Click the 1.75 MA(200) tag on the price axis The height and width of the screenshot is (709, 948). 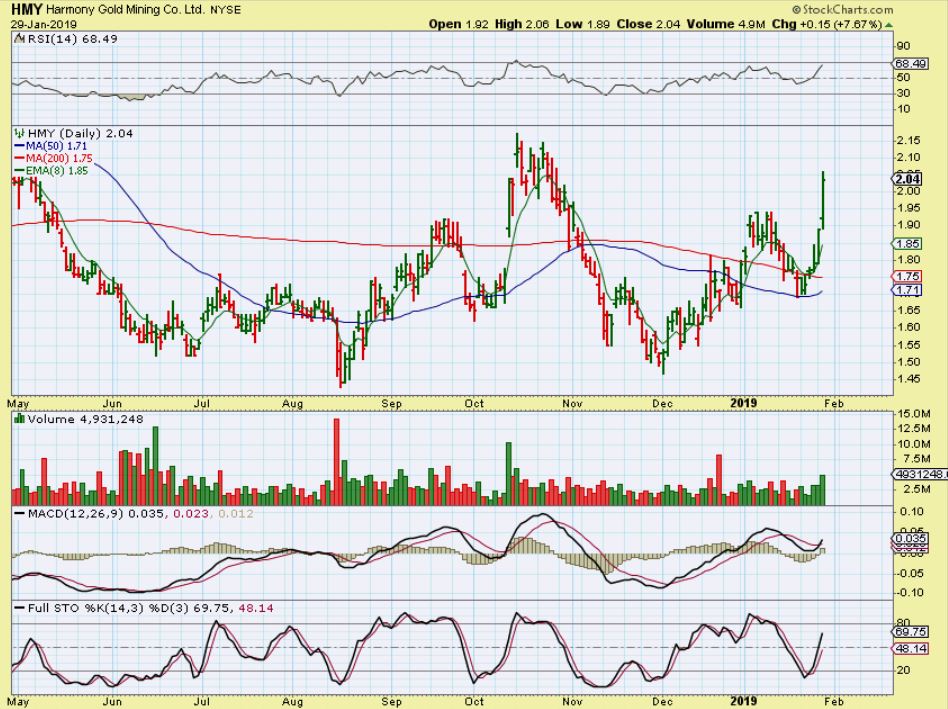(x=907, y=276)
